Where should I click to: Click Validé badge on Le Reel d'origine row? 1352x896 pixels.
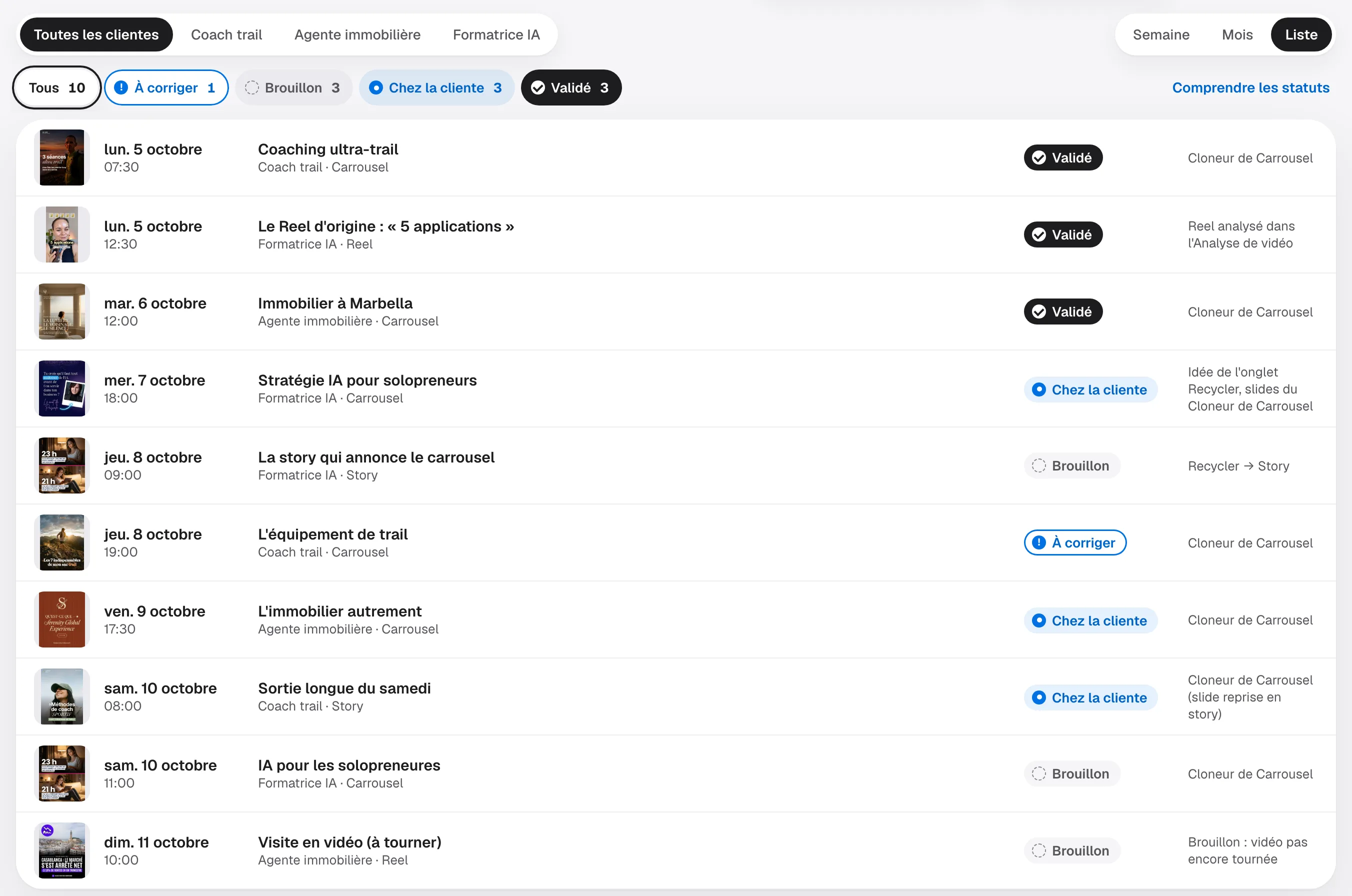1063,234
